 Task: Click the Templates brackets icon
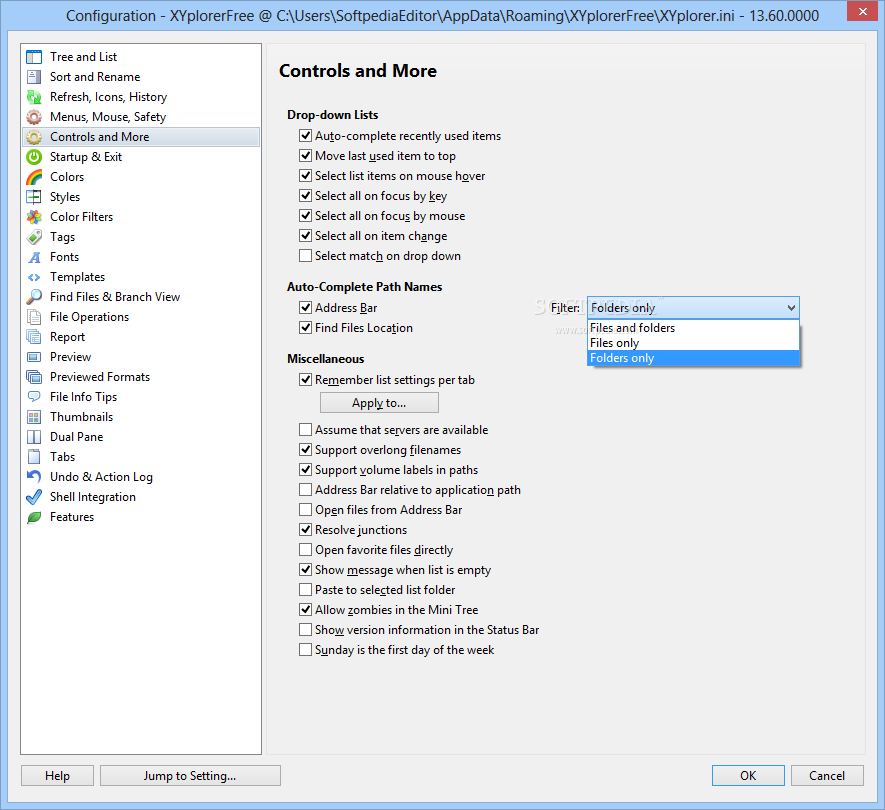(34, 277)
